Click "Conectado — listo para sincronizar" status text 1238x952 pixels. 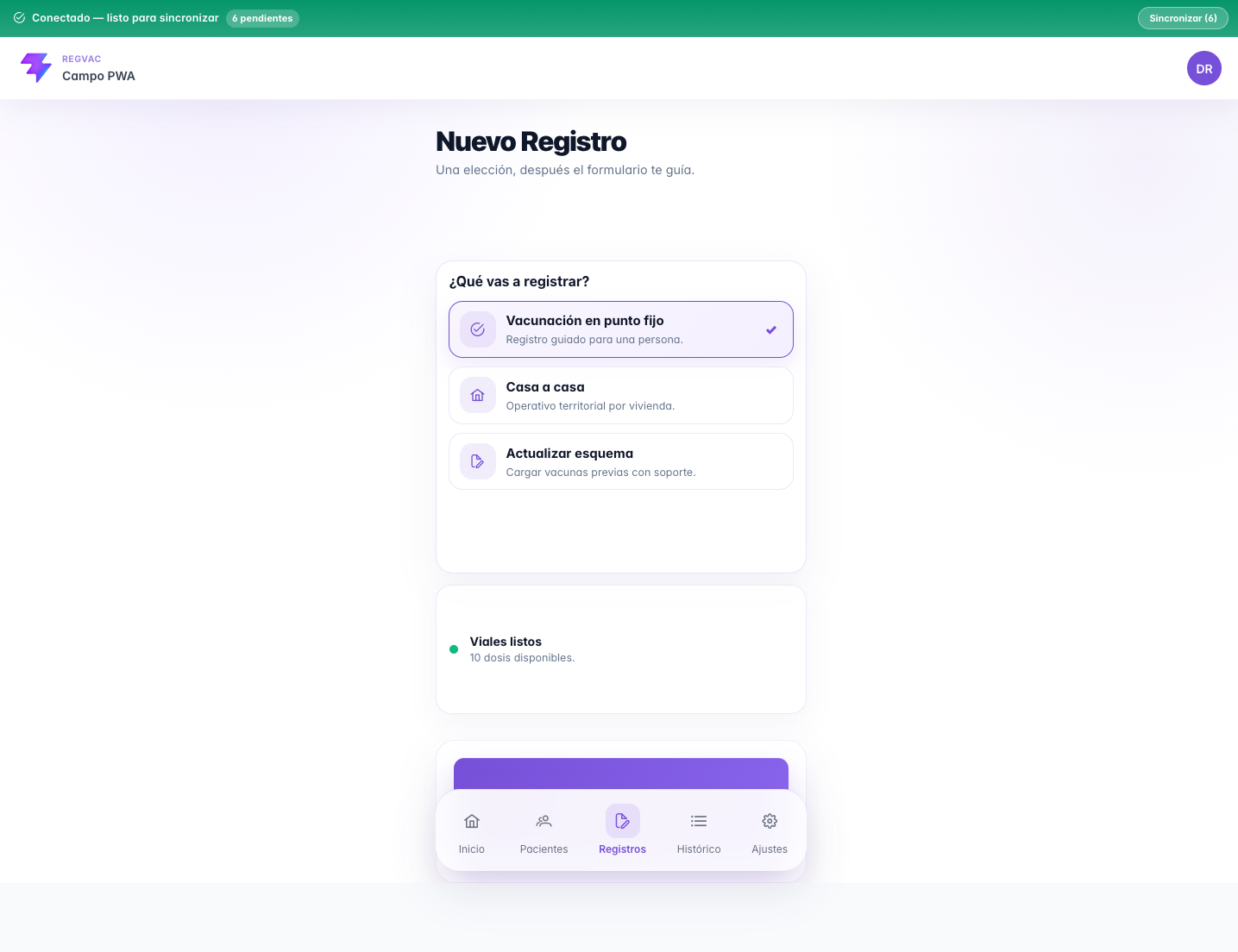[x=125, y=18]
